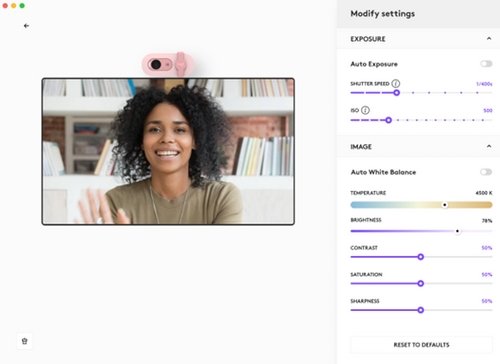Collapse the Image section chevron

489,146
